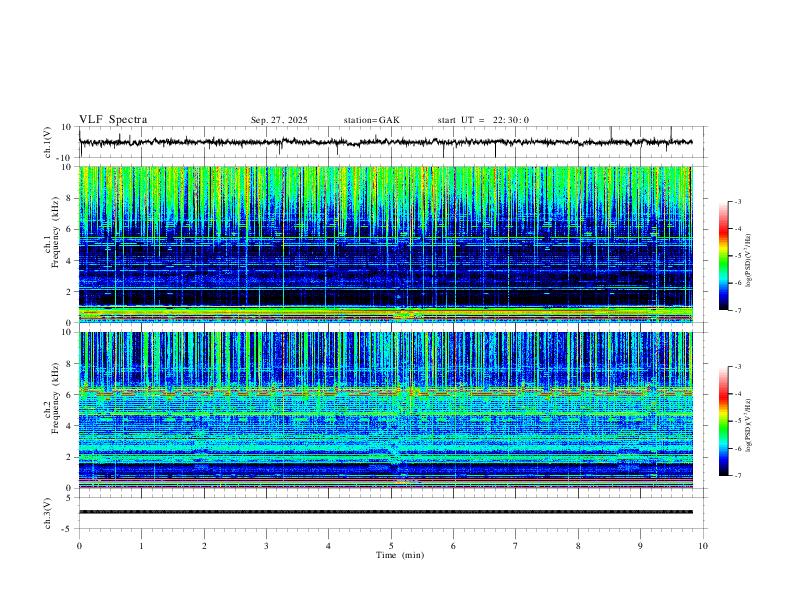Click the date 'Sep. 27, 2025'
The image size is (792, 612).
pyautogui.click(x=279, y=120)
